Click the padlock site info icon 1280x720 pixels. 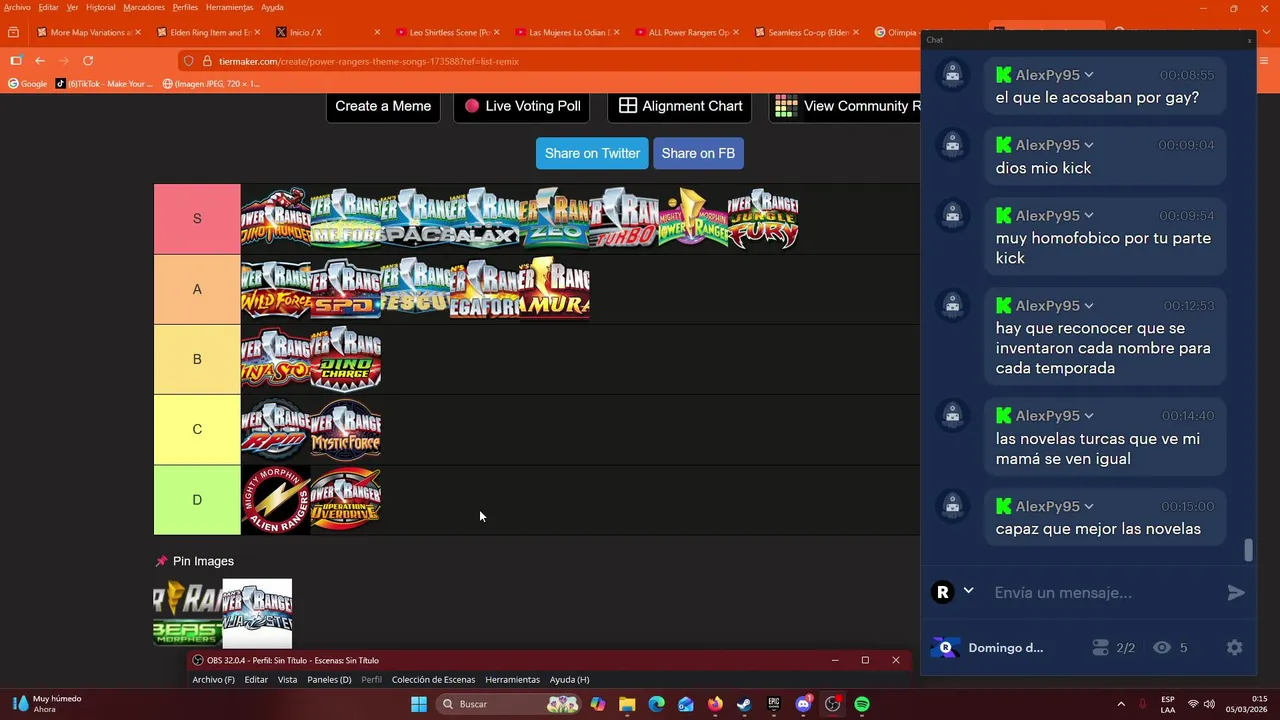(208, 61)
